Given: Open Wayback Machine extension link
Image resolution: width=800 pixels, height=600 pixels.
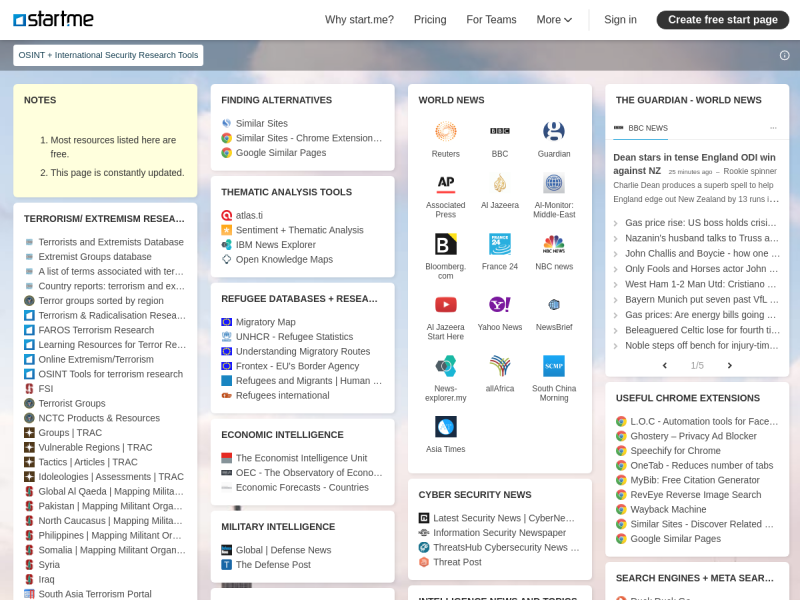Looking at the screenshot, I should tap(668, 509).
